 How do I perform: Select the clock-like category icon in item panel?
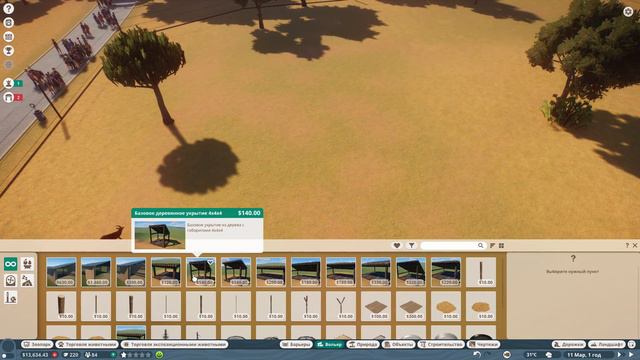click(11, 280)
